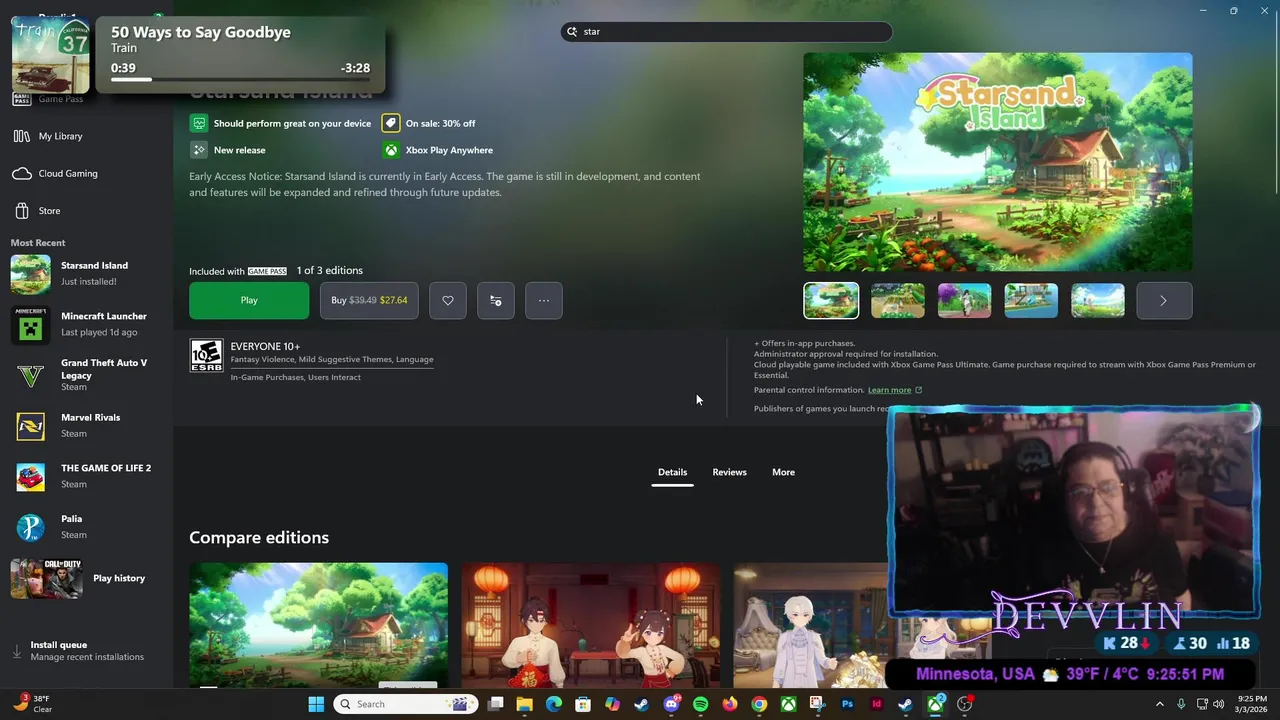Image resolution: width=1280 pixels, height=720 pixels.
Task: Open Photoshop from the taskbar
Action: coord(847,704)
